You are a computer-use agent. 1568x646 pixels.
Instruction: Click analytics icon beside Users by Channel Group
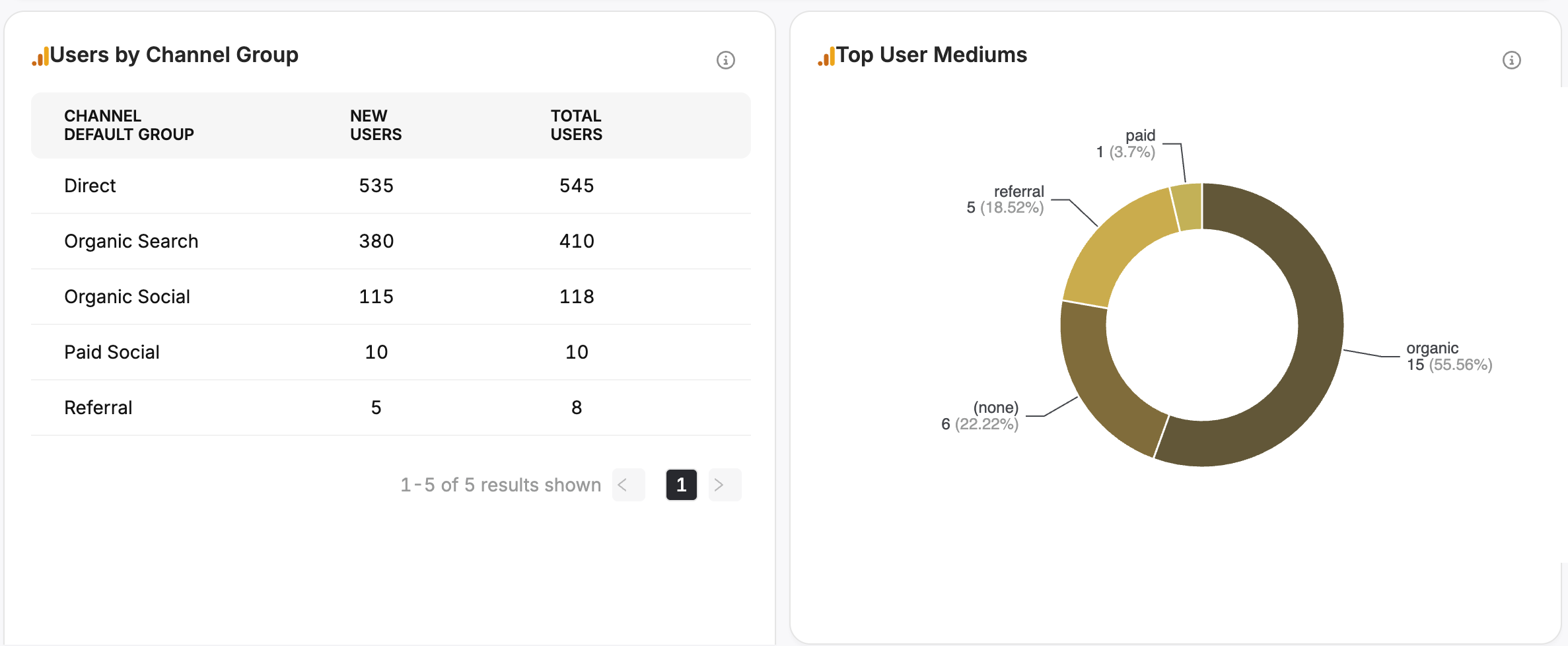(x=40, y=57)
